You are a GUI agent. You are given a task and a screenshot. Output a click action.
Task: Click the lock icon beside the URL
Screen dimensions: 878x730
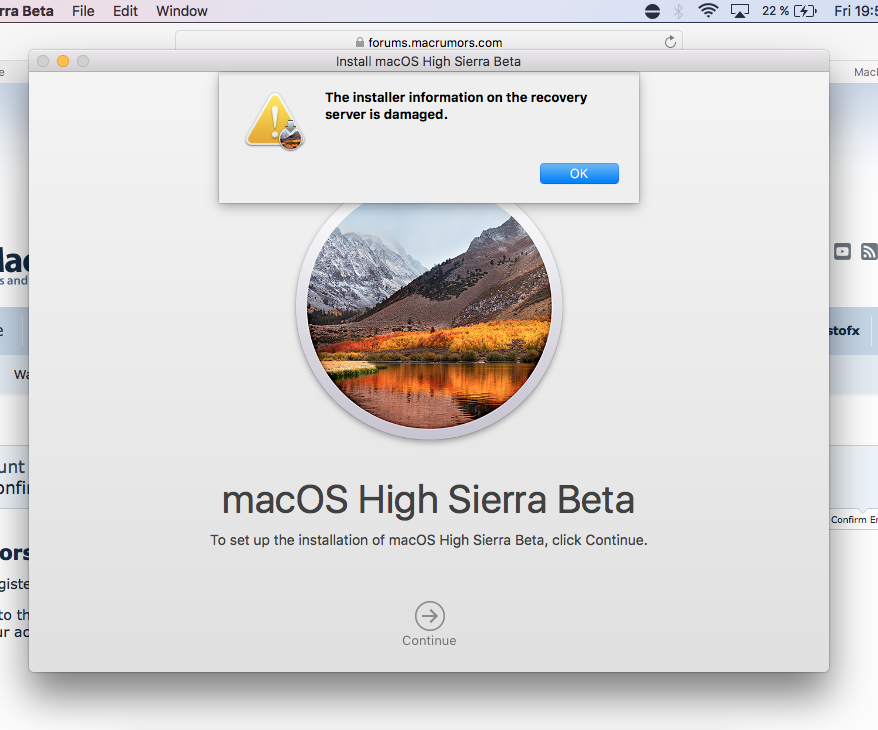click(359, 43)
